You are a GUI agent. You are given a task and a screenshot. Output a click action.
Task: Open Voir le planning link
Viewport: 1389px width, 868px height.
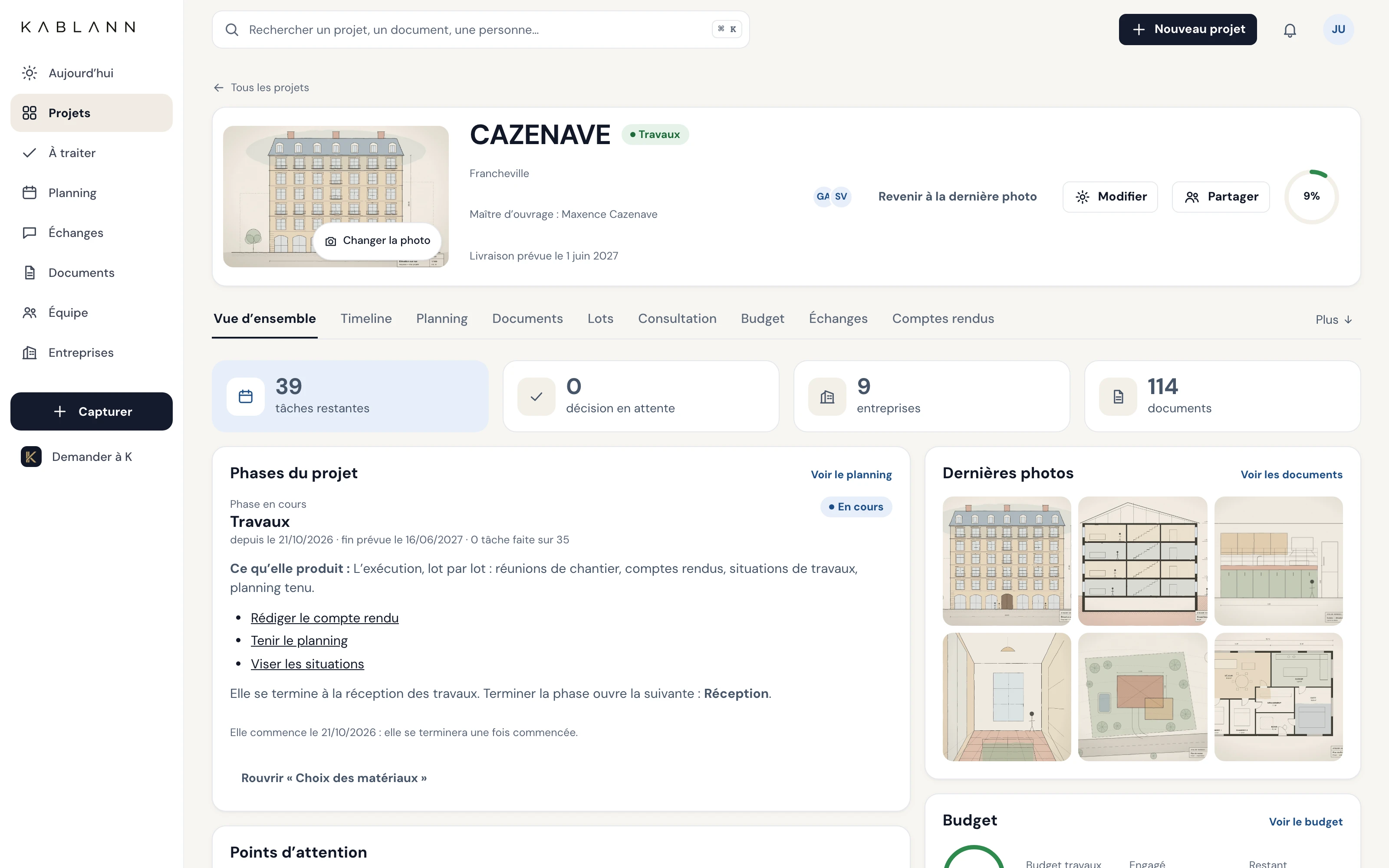click(851, 475)
